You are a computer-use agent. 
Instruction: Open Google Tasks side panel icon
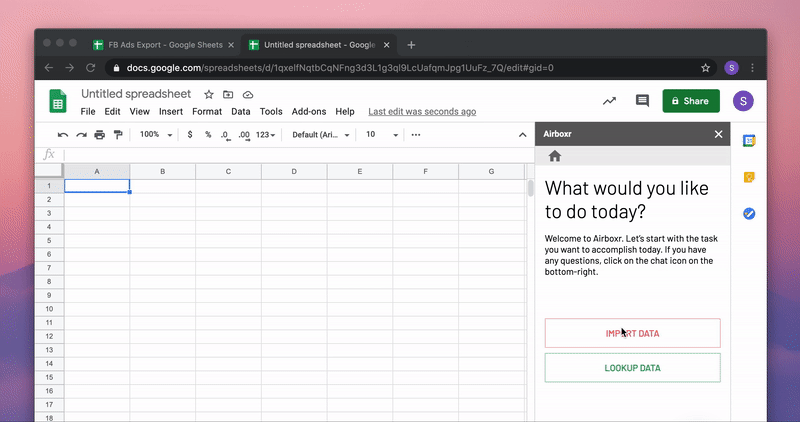tap(748, 213)
